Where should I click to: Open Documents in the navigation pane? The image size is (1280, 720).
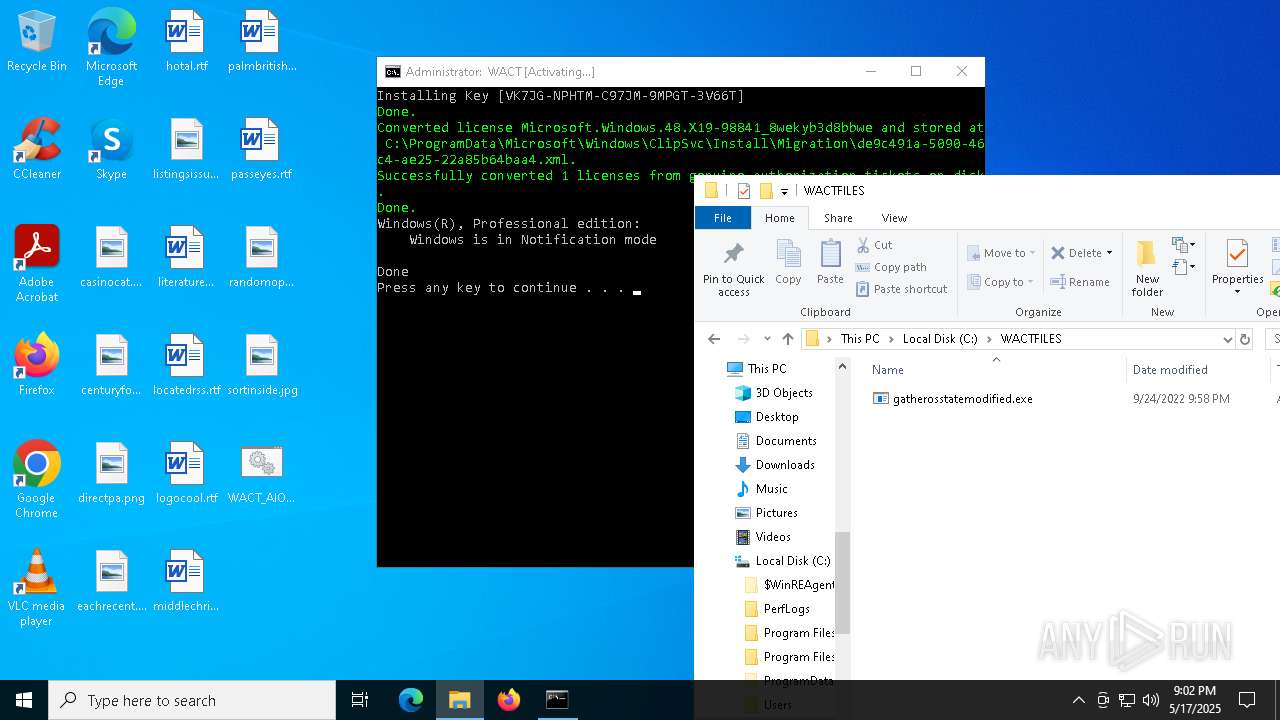[785, 441]
